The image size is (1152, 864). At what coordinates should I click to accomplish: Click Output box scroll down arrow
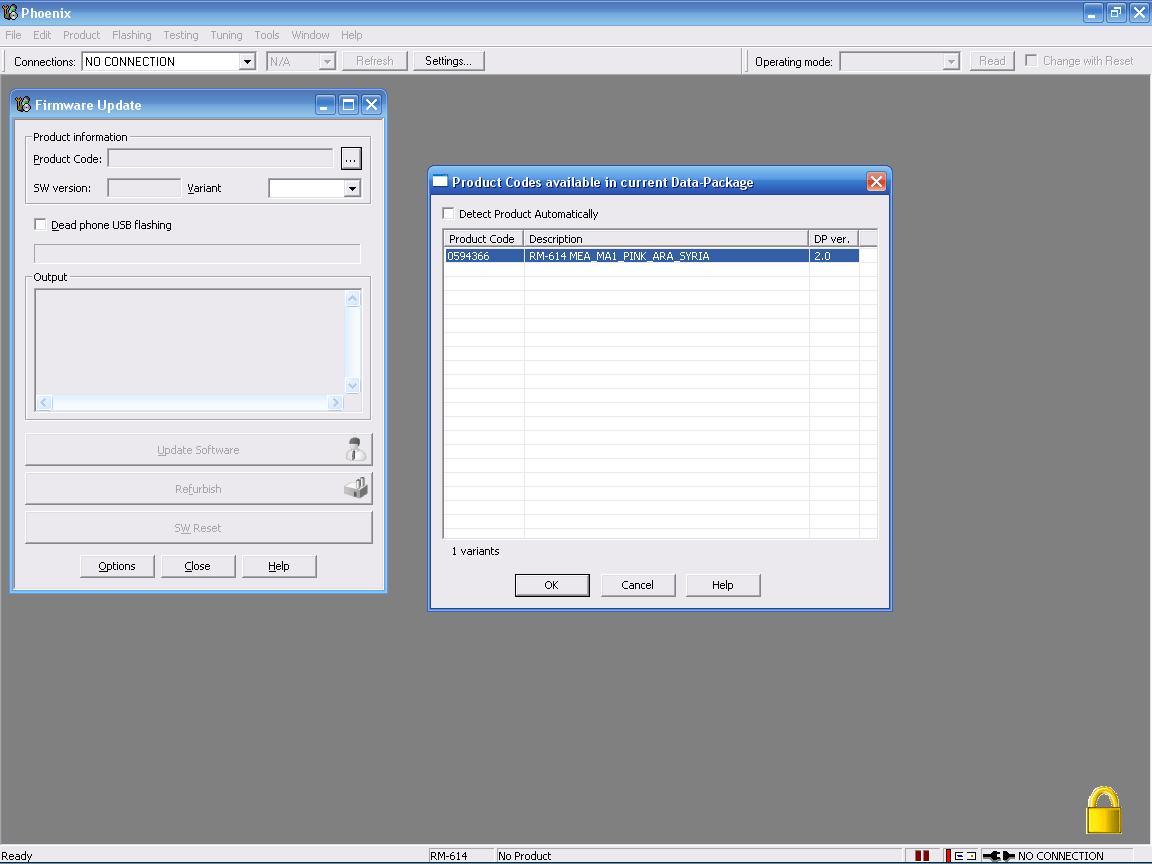[x=353, y=386]
